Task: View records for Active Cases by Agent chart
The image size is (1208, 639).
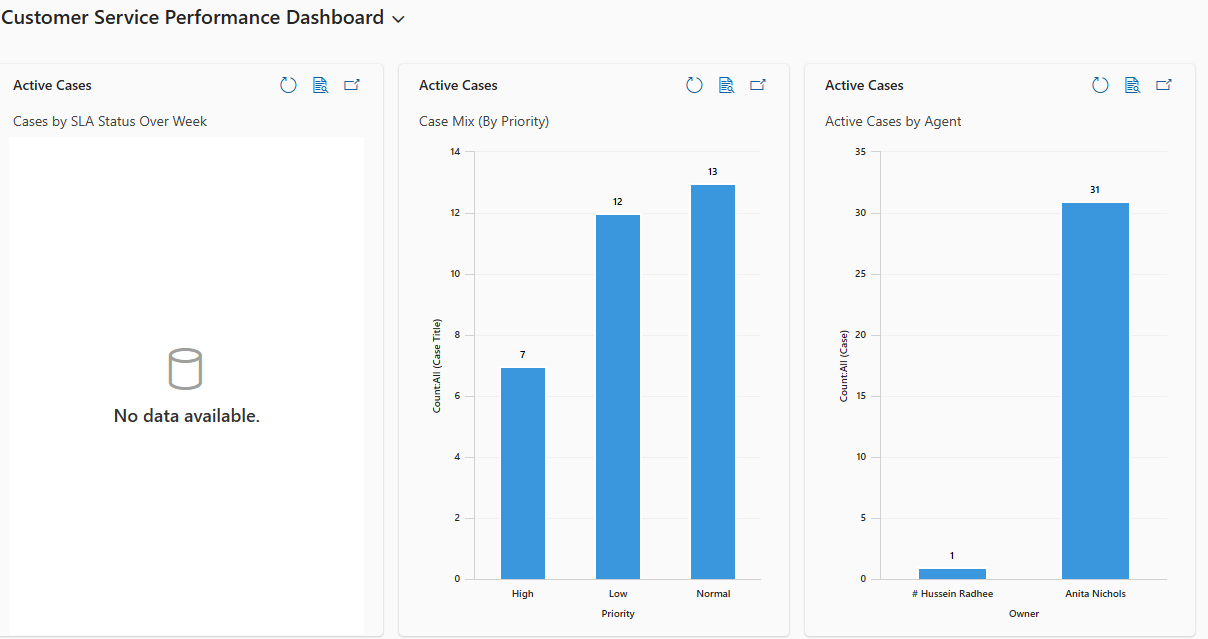Action: click(1132, 86)
